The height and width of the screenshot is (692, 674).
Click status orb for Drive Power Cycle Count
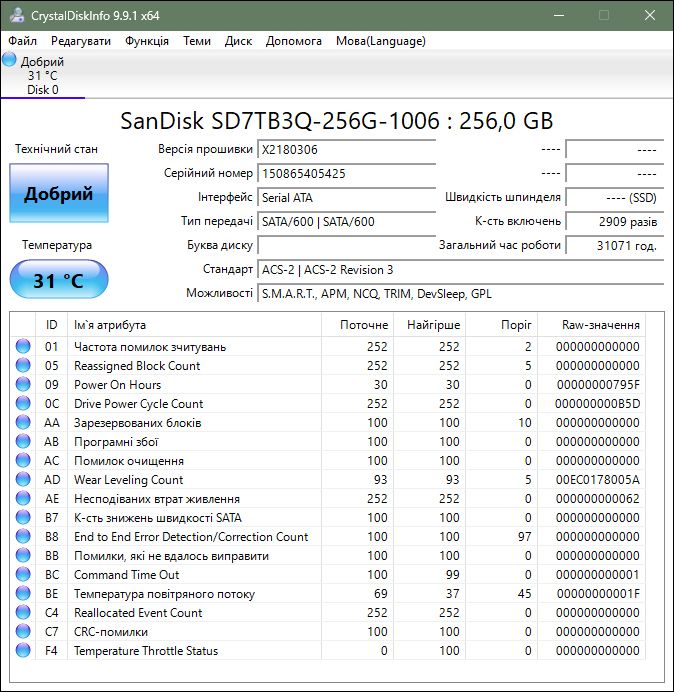(23, 403)
